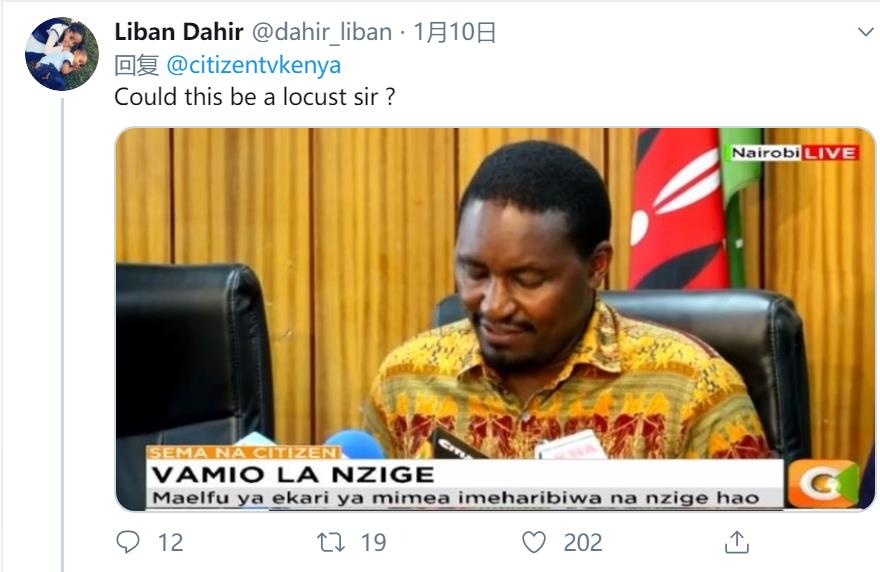Open the tweet's more-options chevron menu
The image size is (880, 572).
(866, 32)
